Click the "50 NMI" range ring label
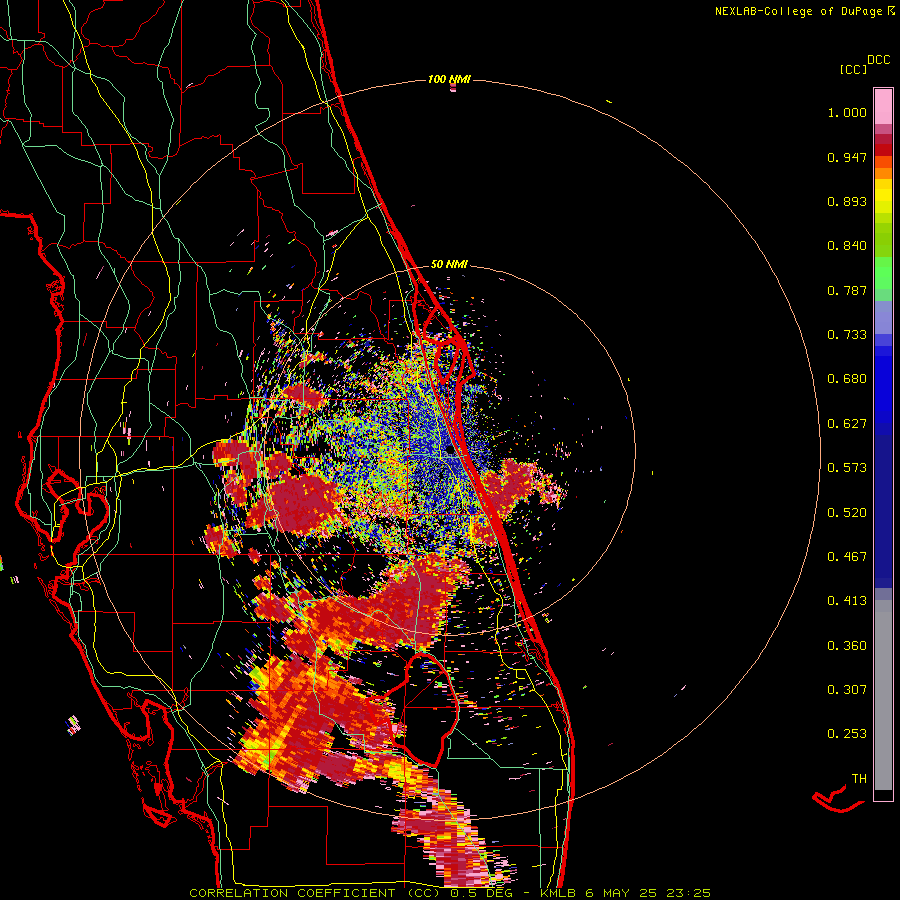 (x=449, y=264)
